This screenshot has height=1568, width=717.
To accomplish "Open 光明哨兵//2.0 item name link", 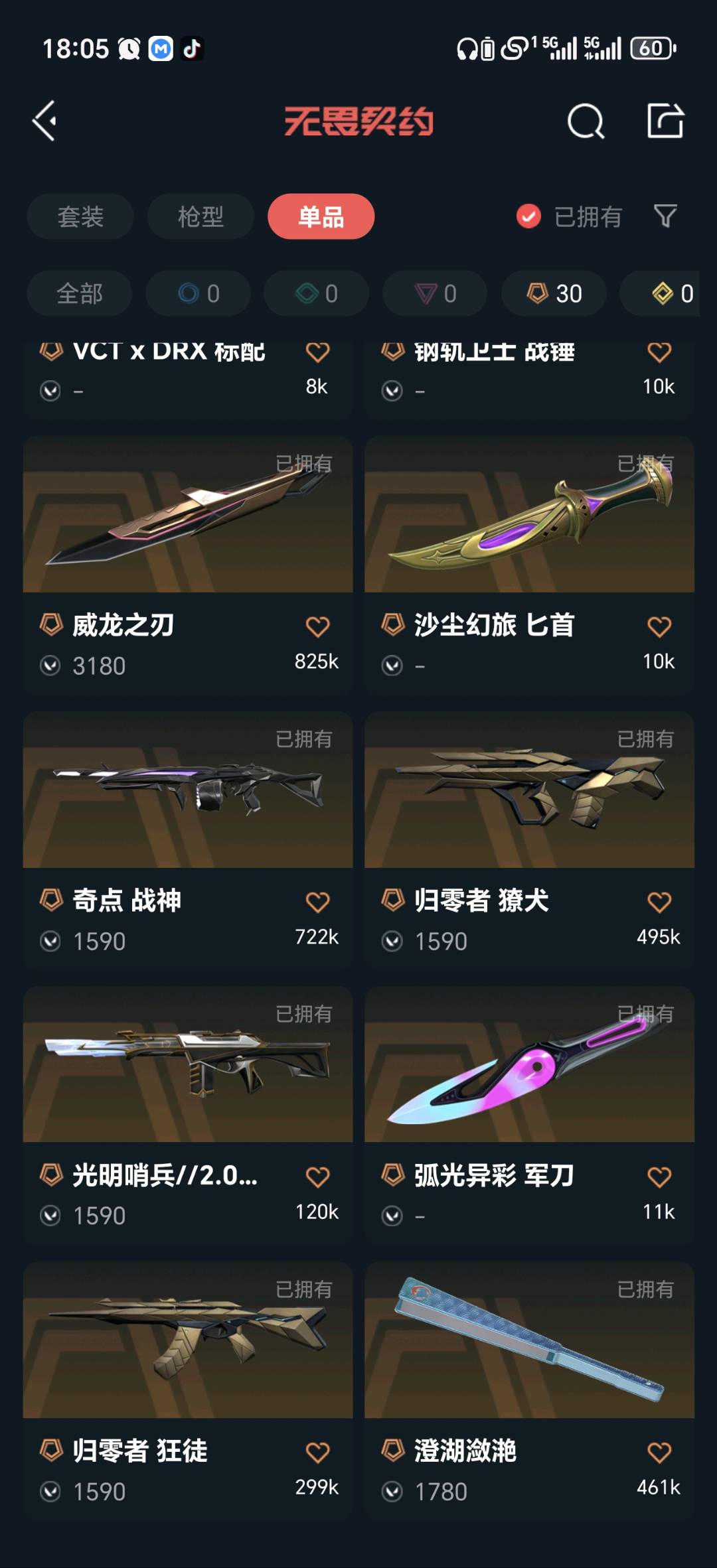I will (165, 1175).
